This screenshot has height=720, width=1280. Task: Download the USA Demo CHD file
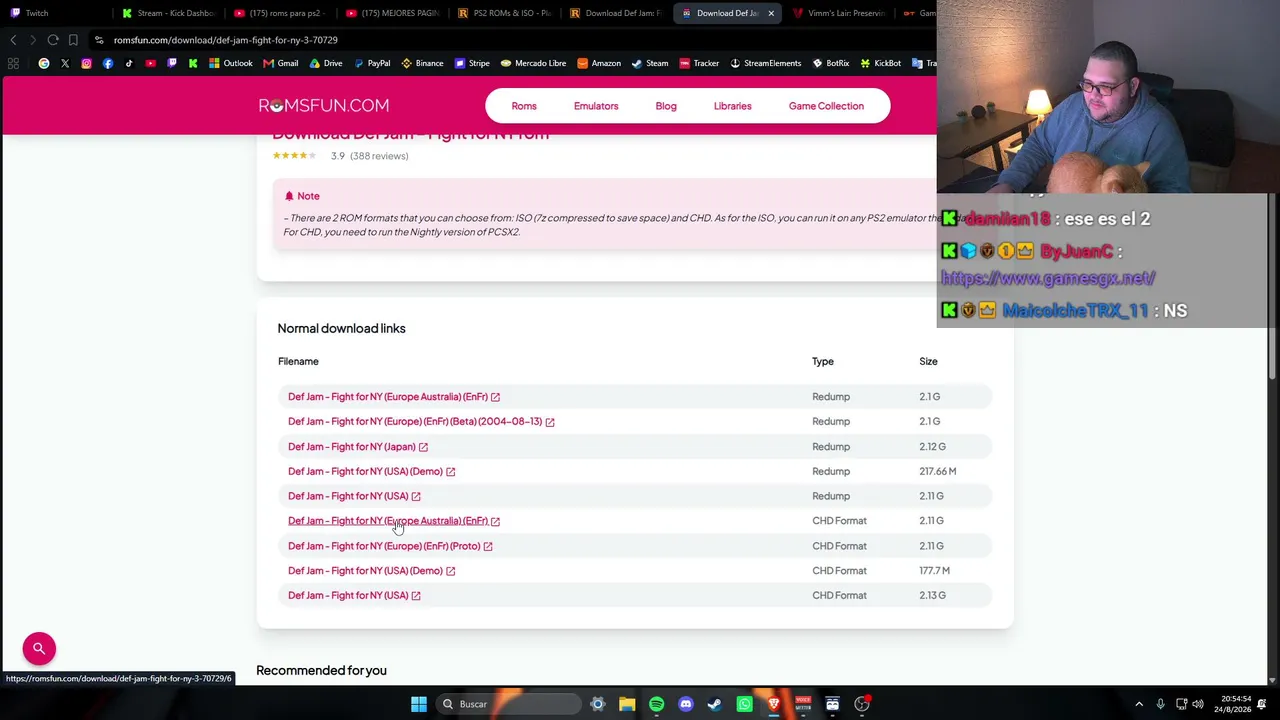(372, 571)
